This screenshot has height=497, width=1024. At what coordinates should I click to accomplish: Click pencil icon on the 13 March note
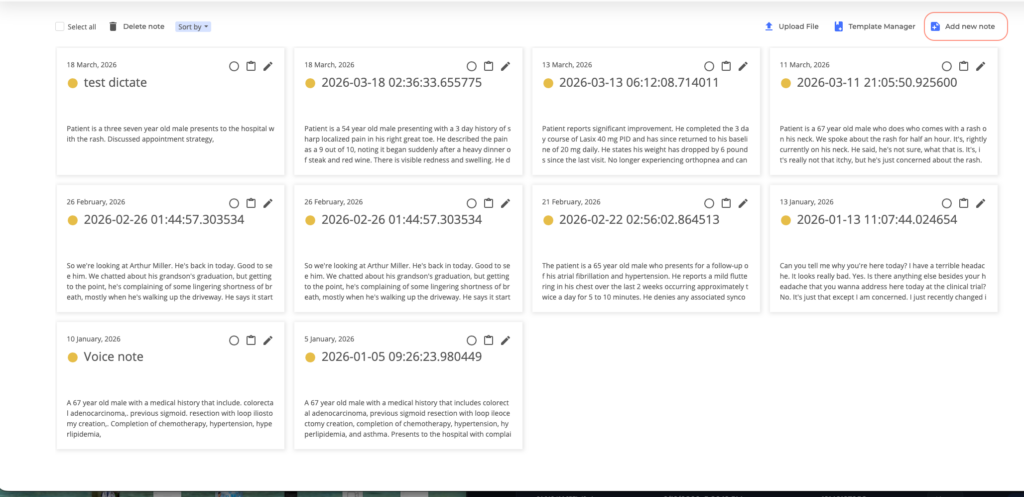tap(743, 66)
